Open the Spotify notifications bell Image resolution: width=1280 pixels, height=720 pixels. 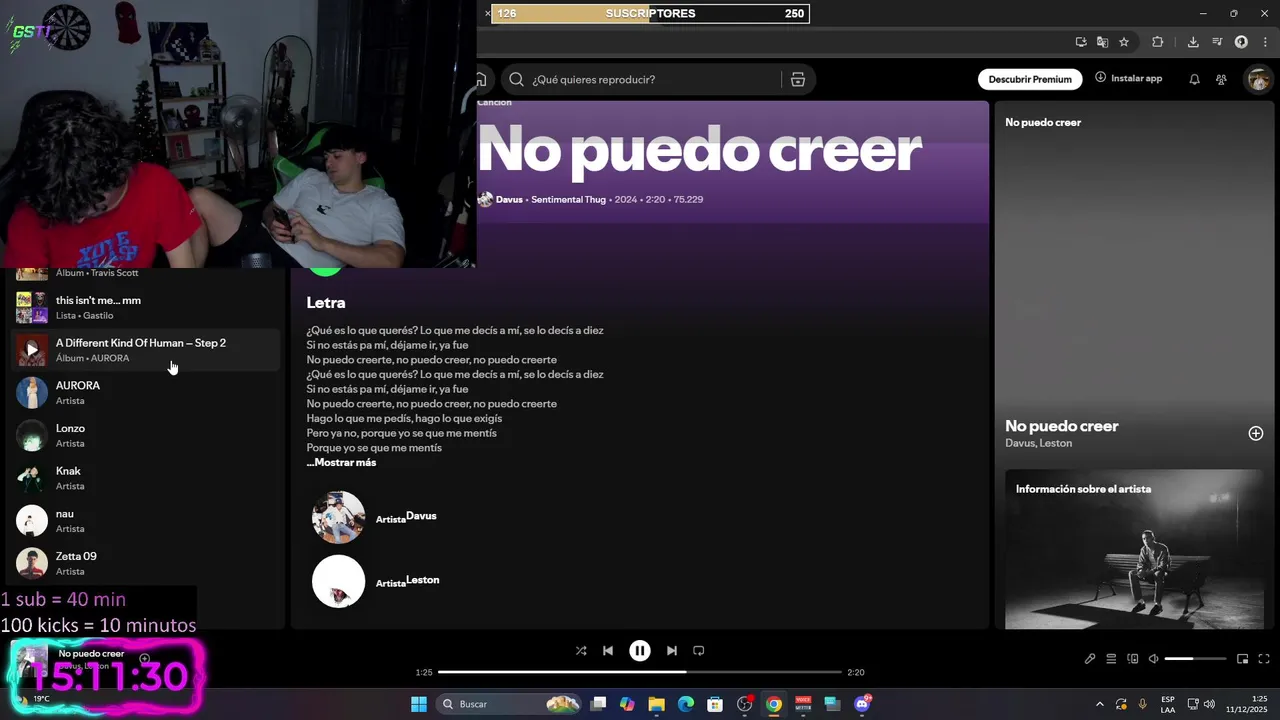[1194, 79]
